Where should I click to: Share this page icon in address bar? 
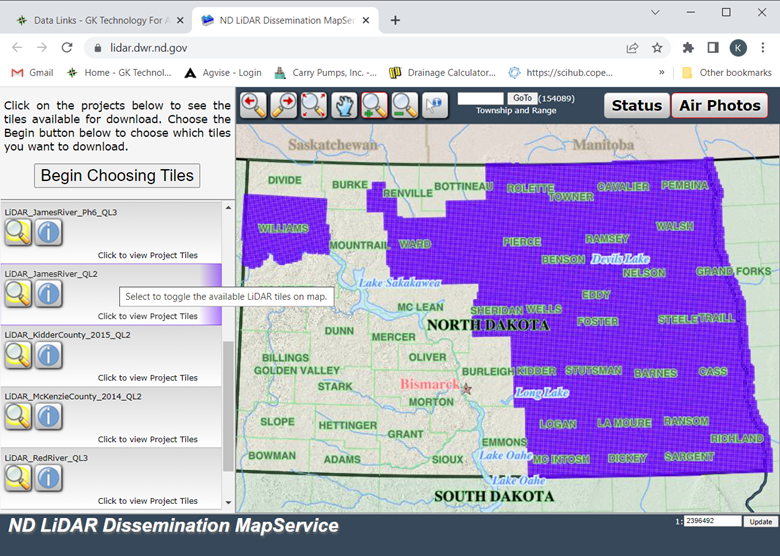[x=632, y=48]
